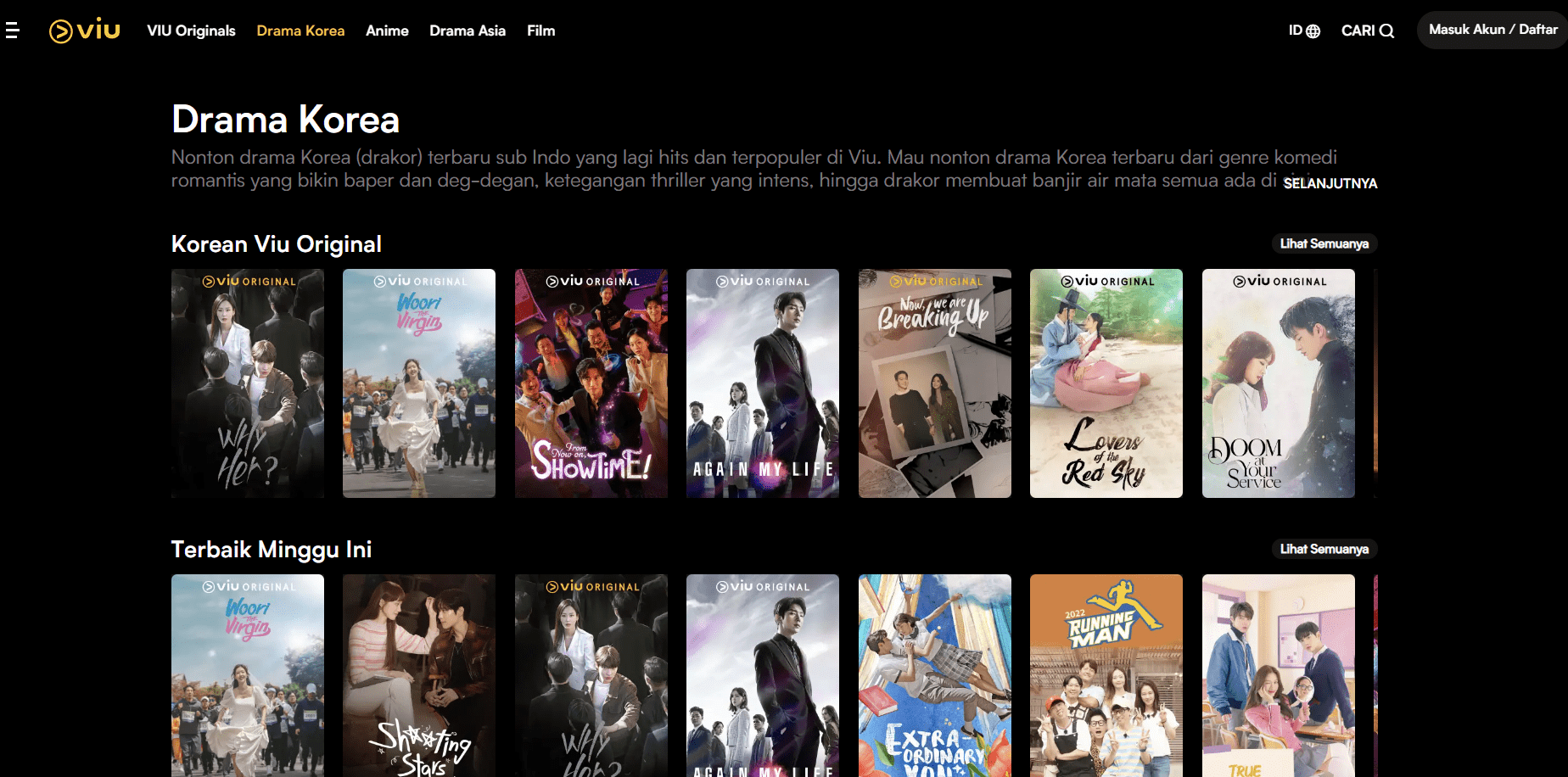Open Shooting Stars poster
Image resolution: width=1568 pixels, height=777 pixels.
[x=419, y=675]
